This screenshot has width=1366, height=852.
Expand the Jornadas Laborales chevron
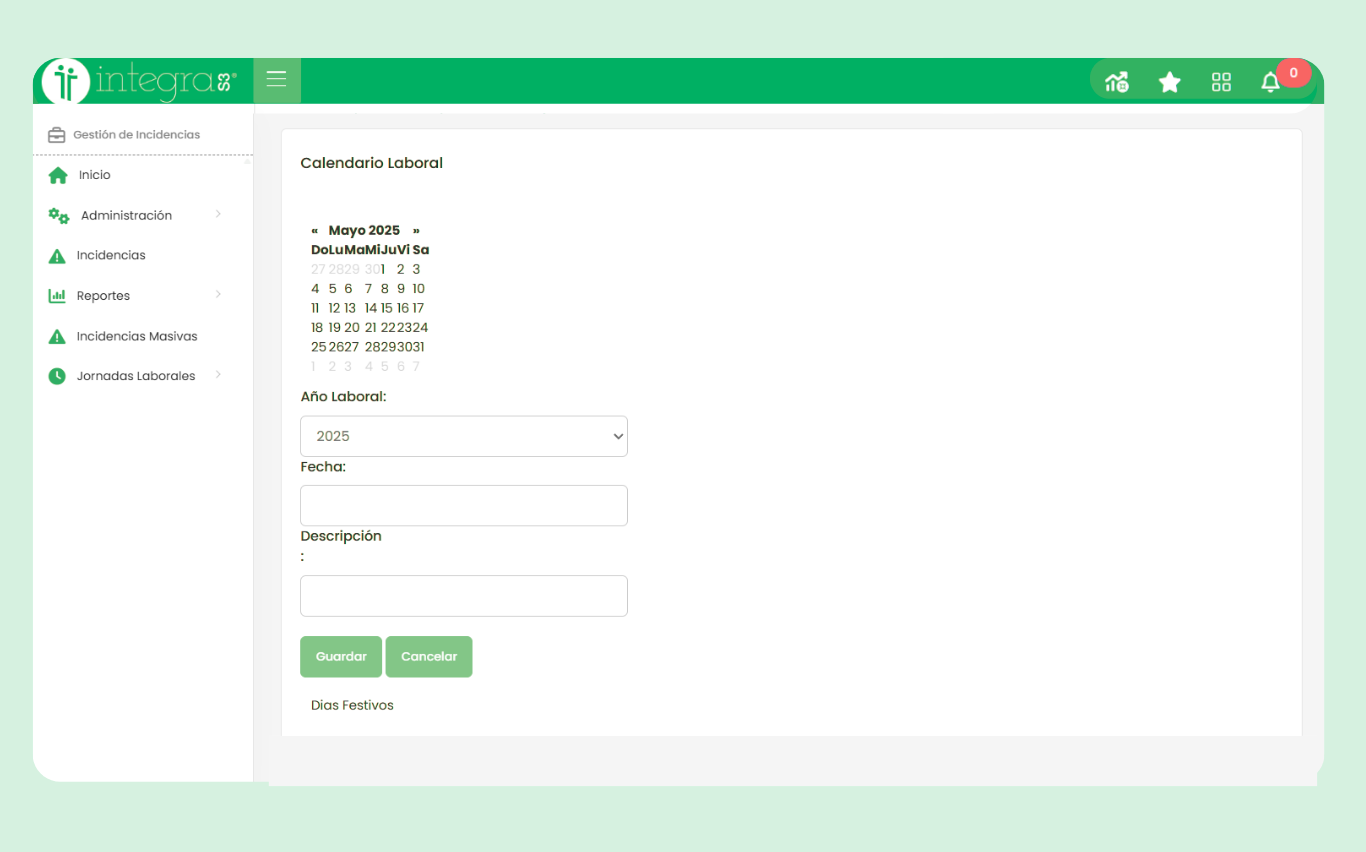tap(218, 375)
